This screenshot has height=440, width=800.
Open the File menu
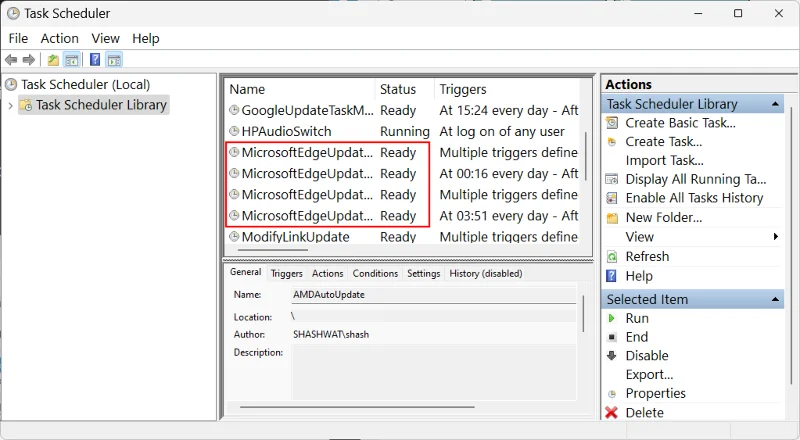[18, 38]
